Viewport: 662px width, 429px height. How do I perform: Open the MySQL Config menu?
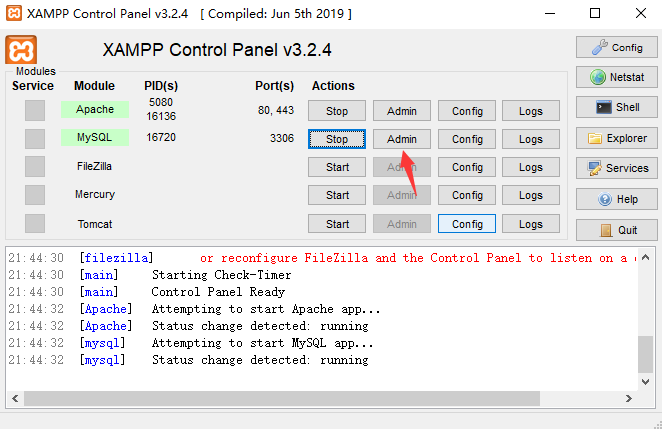(x=467, y=139)
